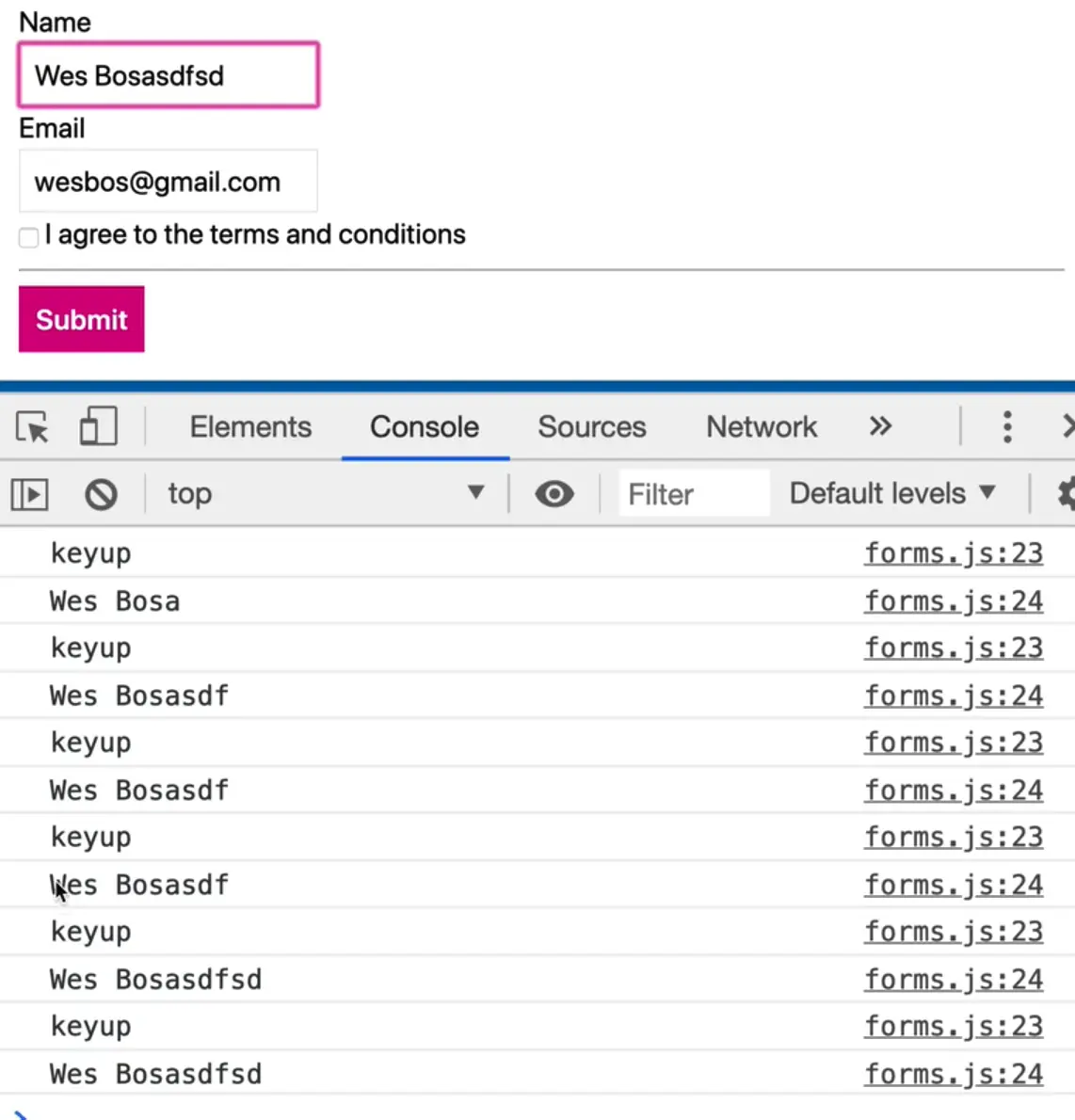Clear console with the ban icon
The image size is (1075, 1120).
[x=101, y=494]
